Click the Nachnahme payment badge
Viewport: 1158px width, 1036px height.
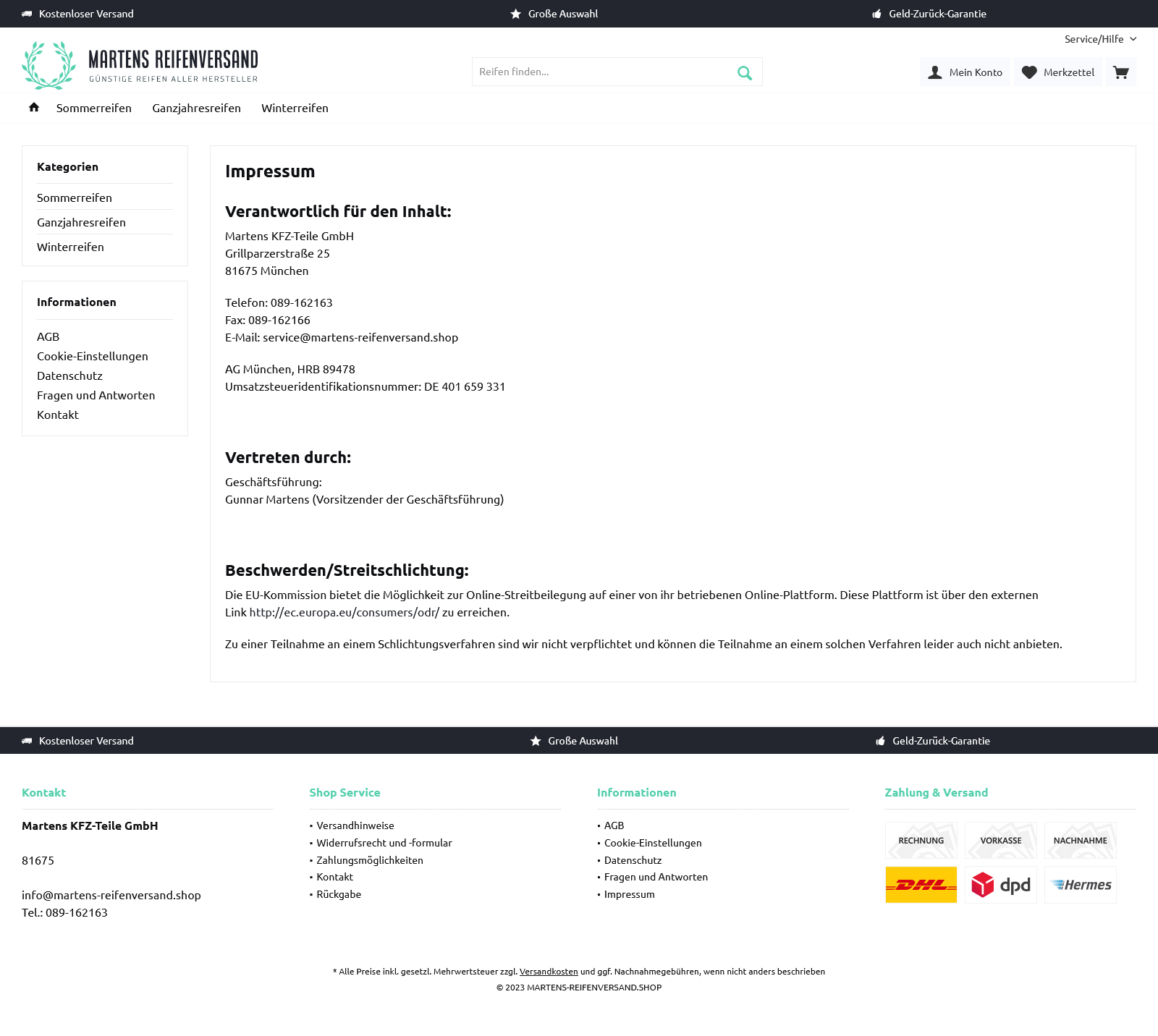click(x=1081, y=841)
